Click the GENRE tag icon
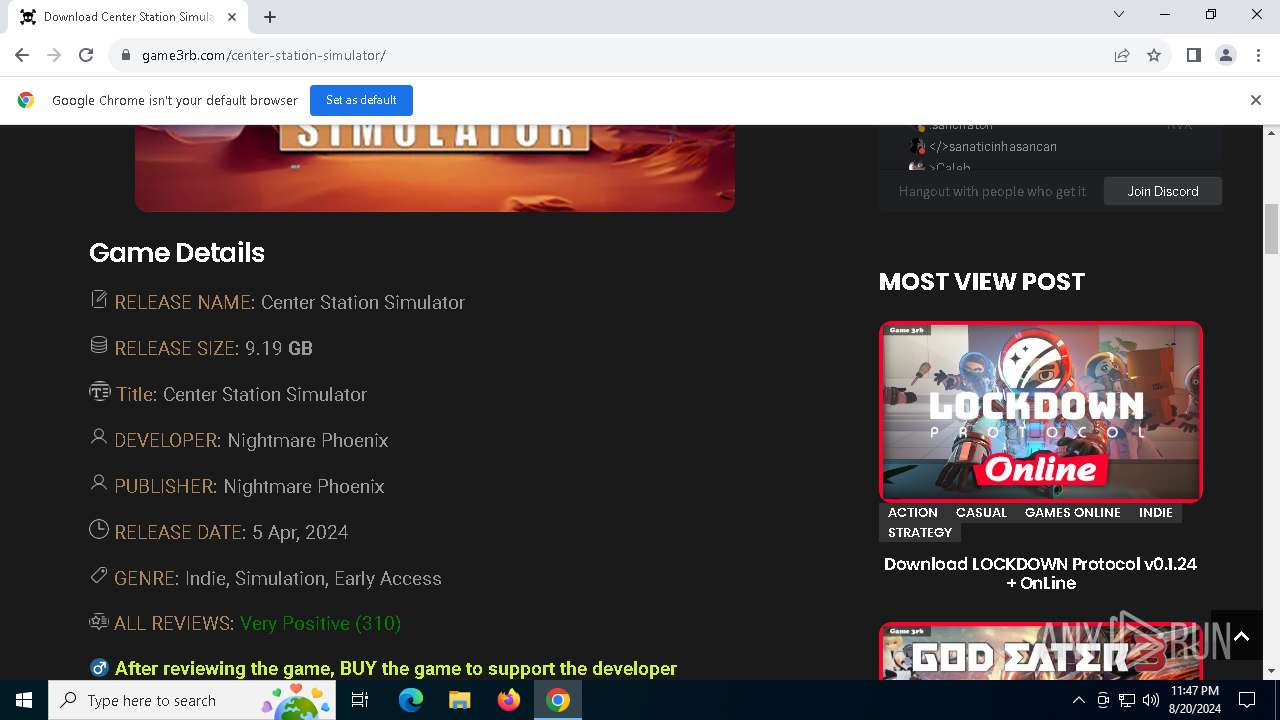Image resolution: width=1280 pixels, height=720 pixels. click(x=99, y=575)
